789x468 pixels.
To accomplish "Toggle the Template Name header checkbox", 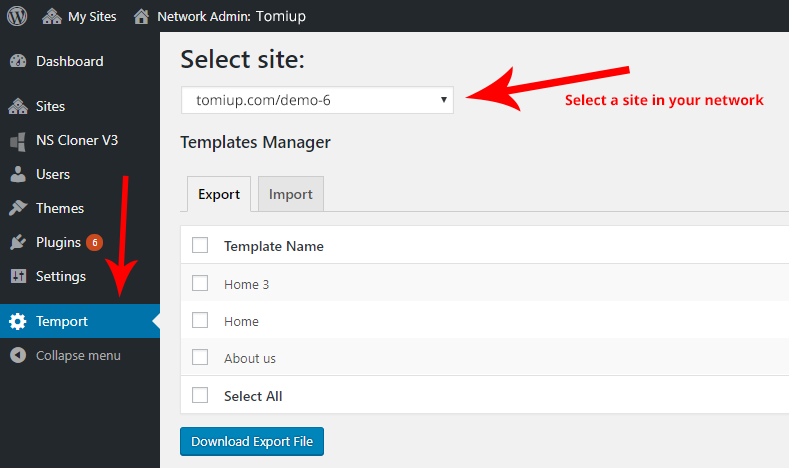I will click(x=200, y=246).
